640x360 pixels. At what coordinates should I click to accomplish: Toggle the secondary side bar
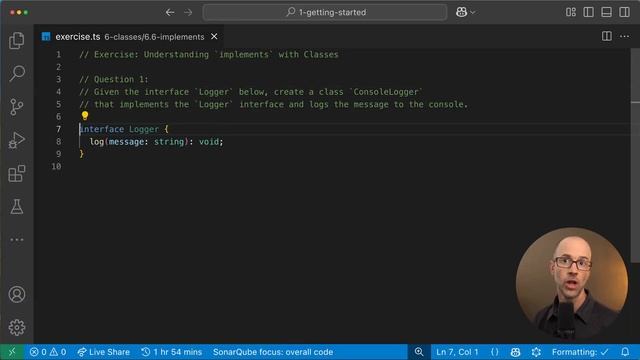(x=624, y=12)
